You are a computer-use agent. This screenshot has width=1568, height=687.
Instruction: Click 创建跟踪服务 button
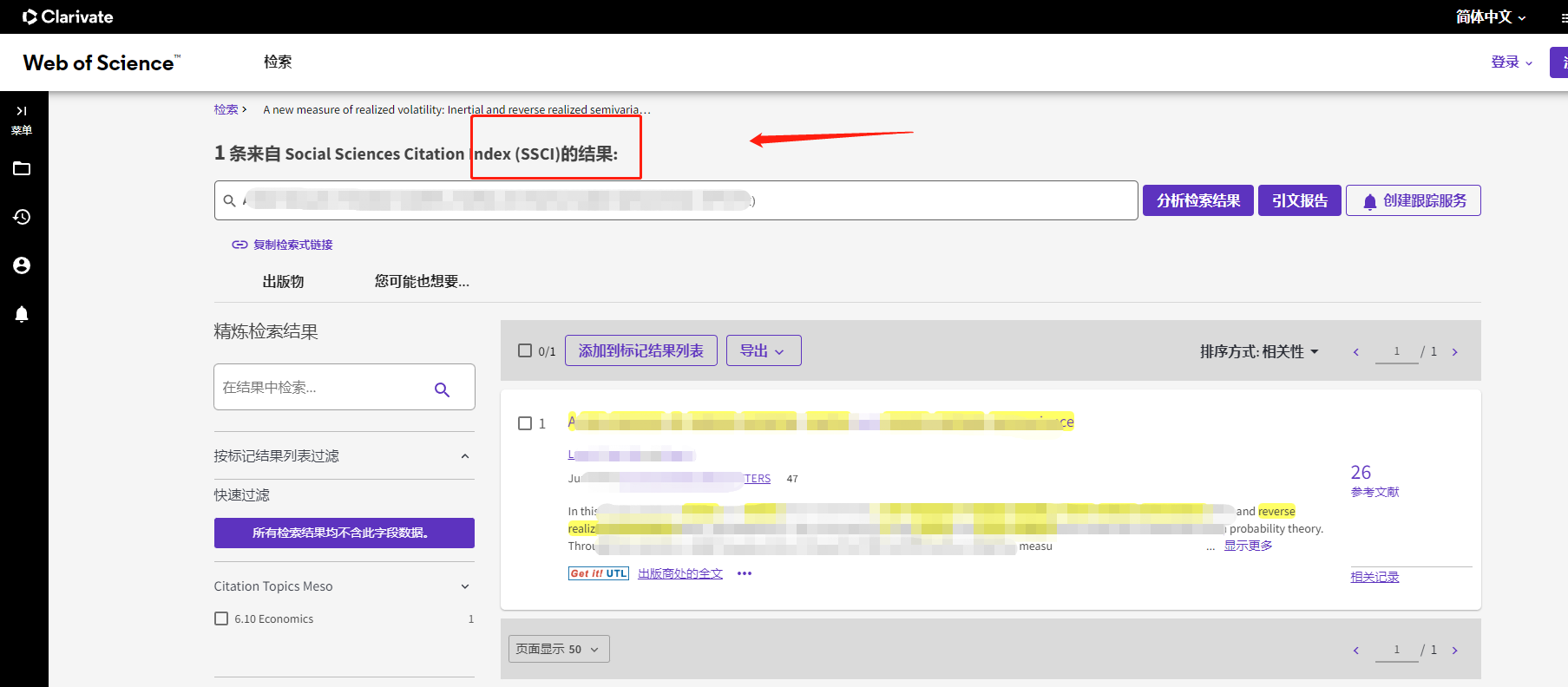click(1414, 200)
